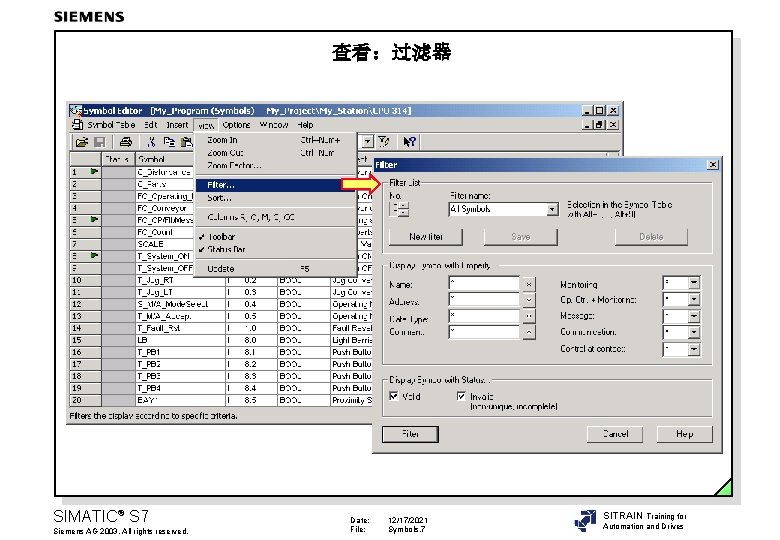Choose Zoom In from View menu
The height and width of the screenshot is (540, 780).
(x=276, y=140)
